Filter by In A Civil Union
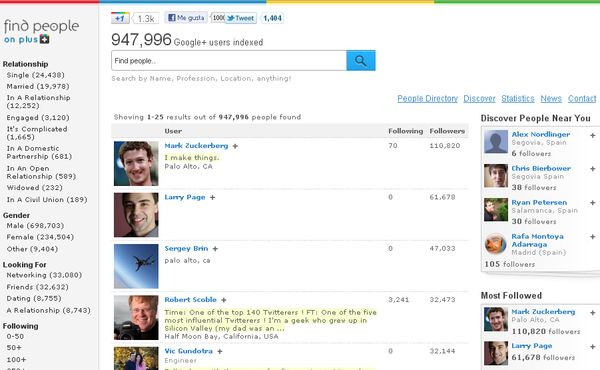 pyautogui.click(x=47, y=200)
